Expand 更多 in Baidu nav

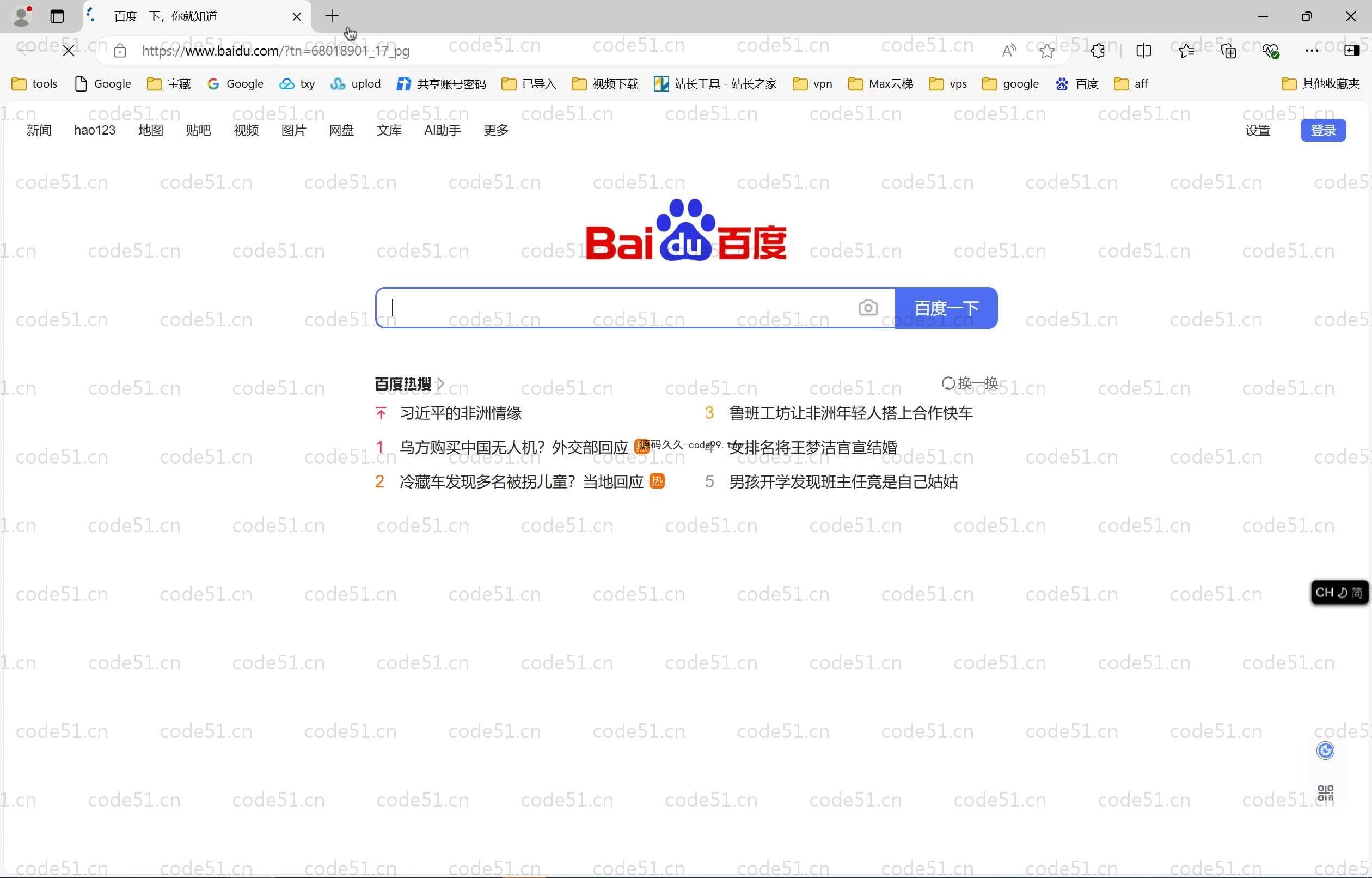[495, 130]
